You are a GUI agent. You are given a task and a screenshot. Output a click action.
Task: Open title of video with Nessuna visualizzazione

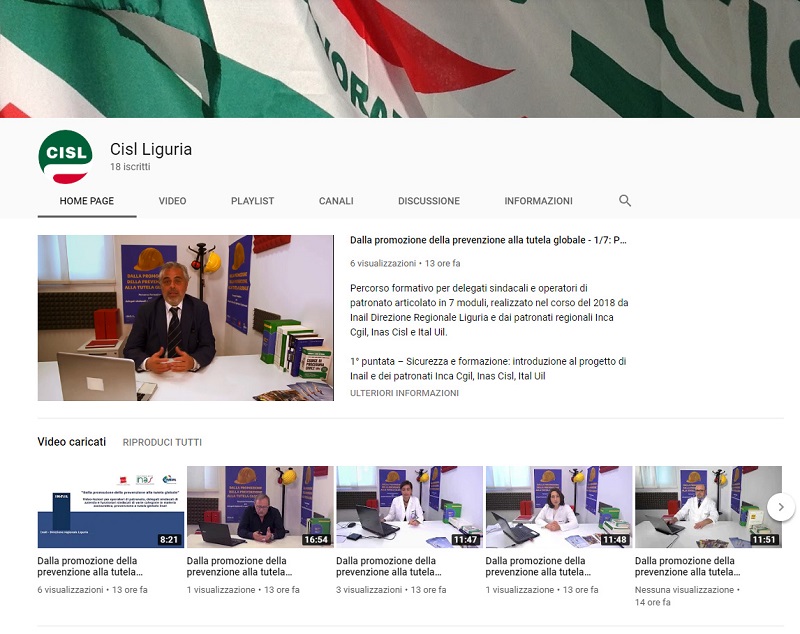tap(688, 566)
